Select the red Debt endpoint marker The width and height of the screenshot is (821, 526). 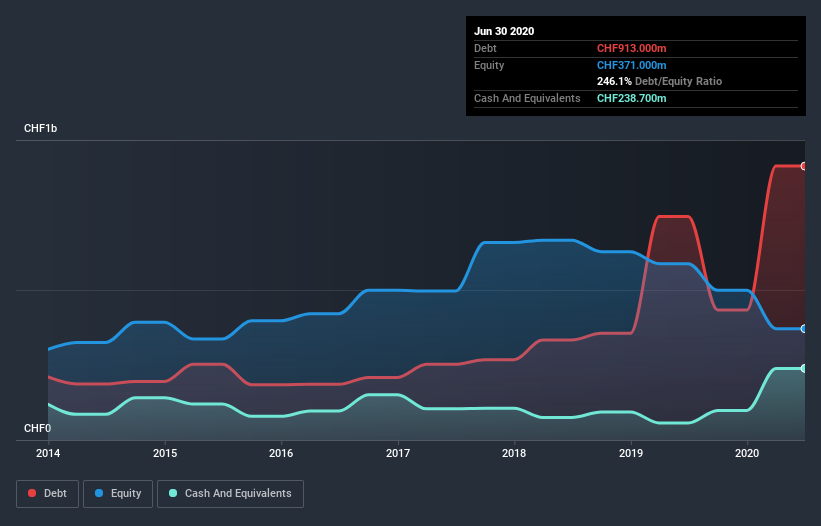[804, 166]
